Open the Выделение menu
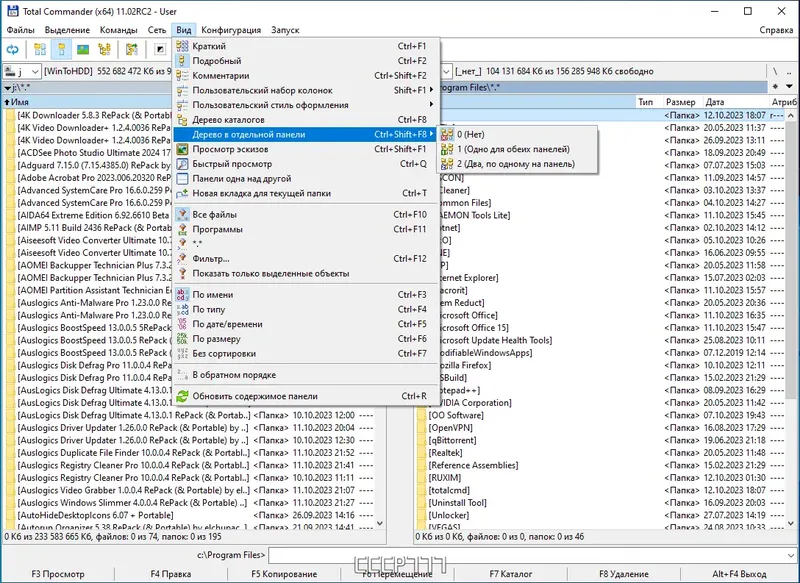The height and width of the screenshot is (583, 800). click(x=67, y=30)
